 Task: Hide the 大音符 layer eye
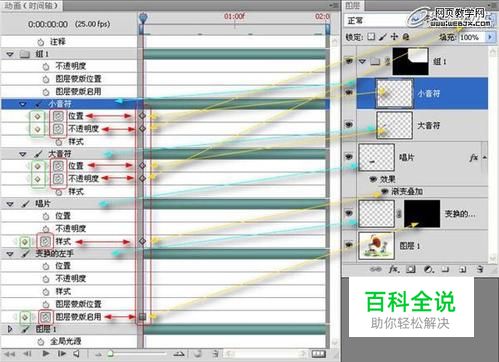tap(349, 124)
